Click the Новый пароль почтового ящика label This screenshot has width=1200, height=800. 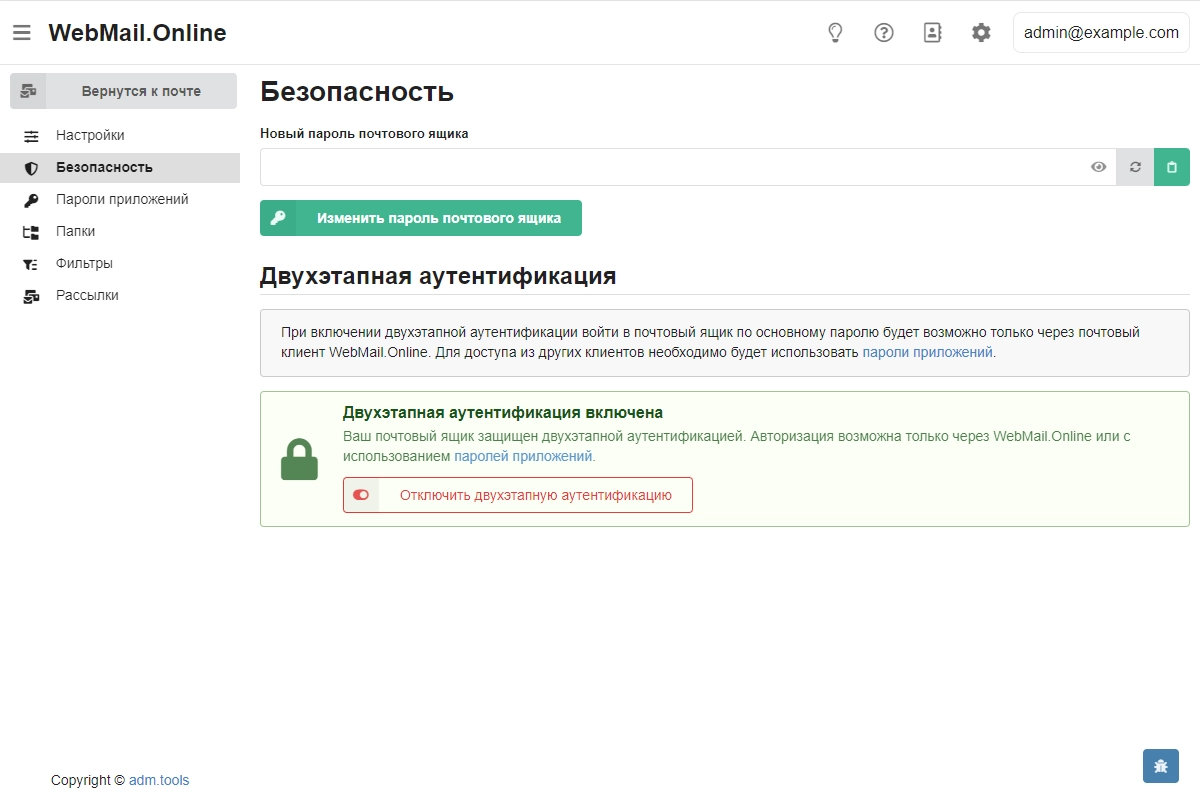[x=364, y=133]
